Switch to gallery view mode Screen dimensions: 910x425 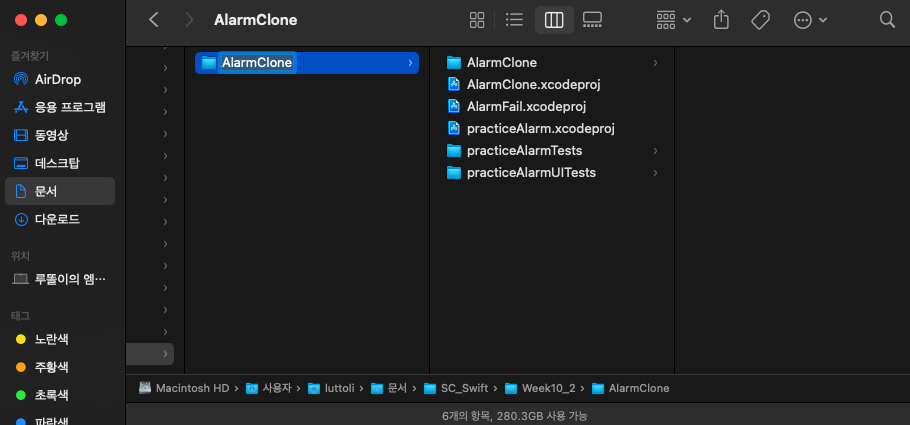pyautogui.click(x=592, y=20)
